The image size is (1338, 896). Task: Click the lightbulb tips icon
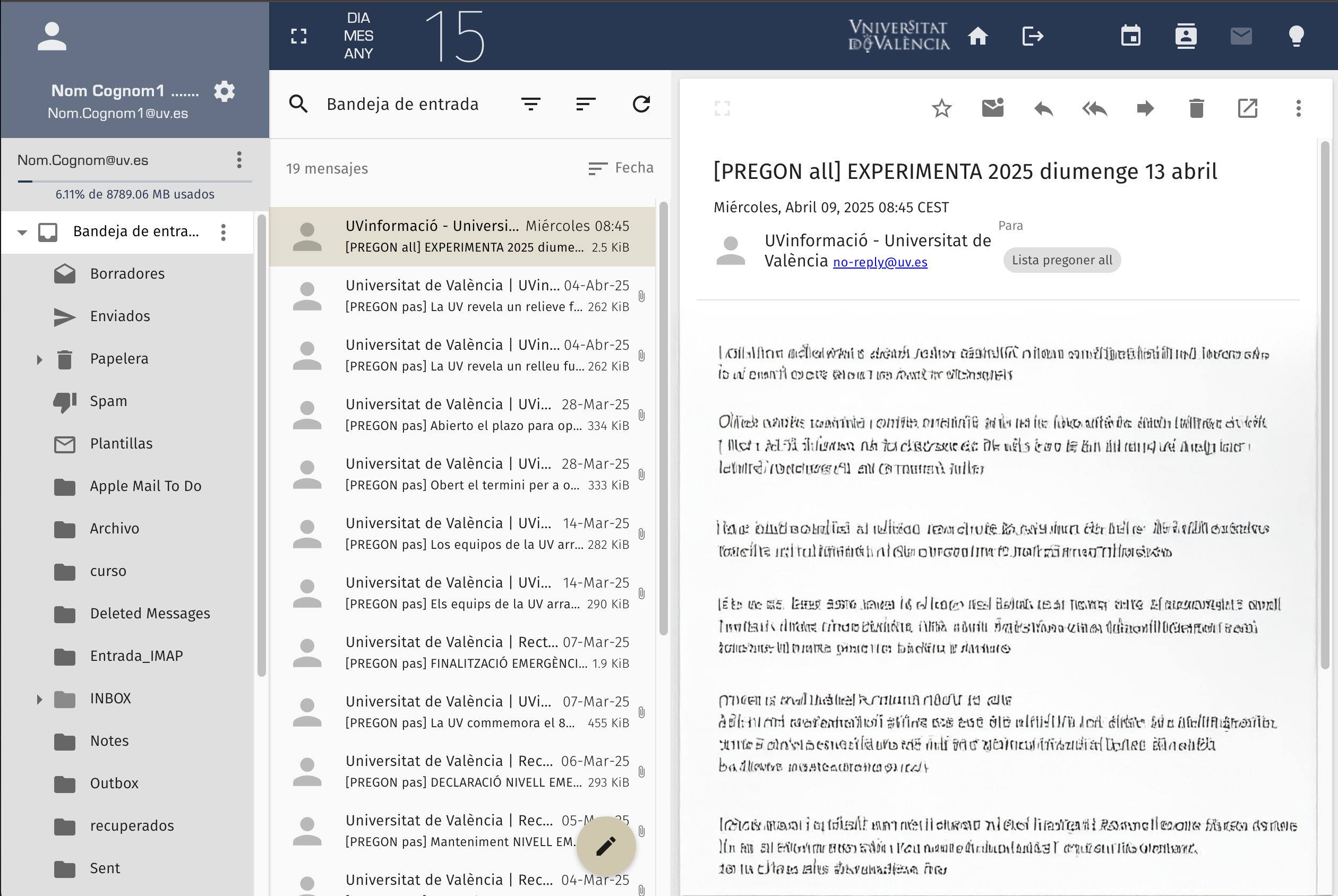pos(1296,37)
